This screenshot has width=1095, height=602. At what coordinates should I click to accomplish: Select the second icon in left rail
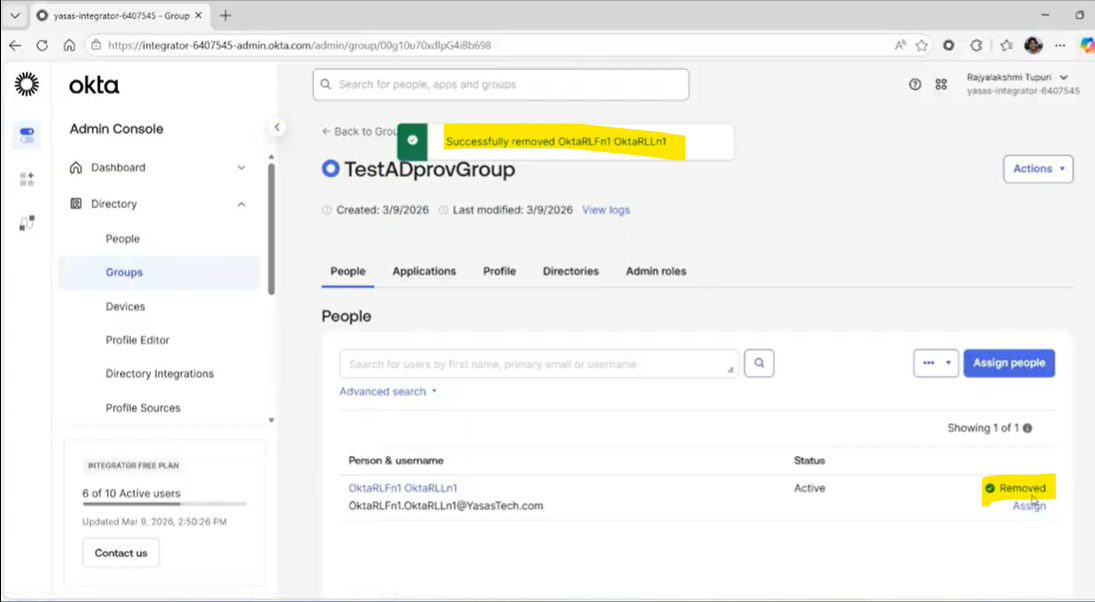pos(27,179)
